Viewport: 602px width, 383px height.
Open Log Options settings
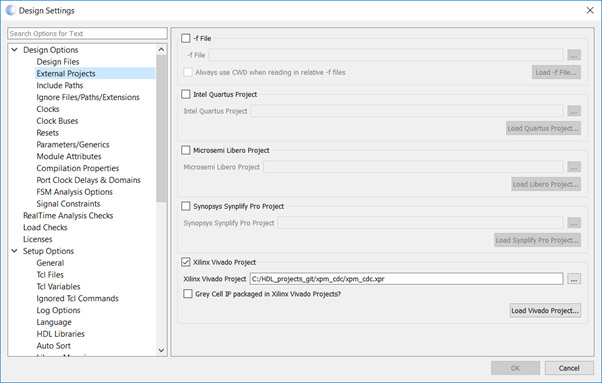click(x=58, y=310)
